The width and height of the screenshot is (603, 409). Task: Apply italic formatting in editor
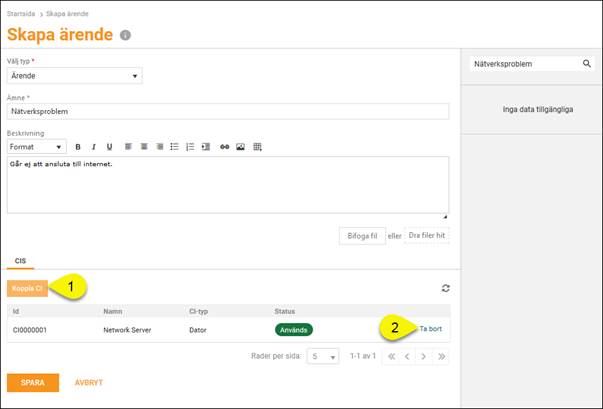pyautogui.click(x=94, y=147)
